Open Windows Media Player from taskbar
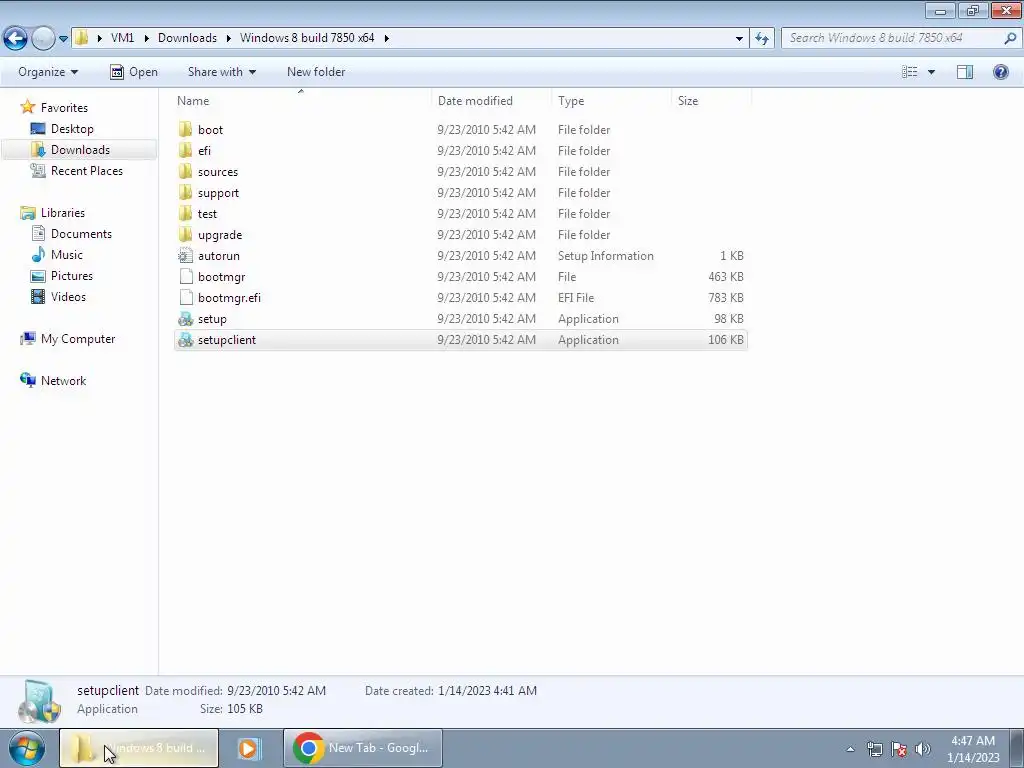The height and width of the screenshot is (768, 1024). click(x=248, y=748)
